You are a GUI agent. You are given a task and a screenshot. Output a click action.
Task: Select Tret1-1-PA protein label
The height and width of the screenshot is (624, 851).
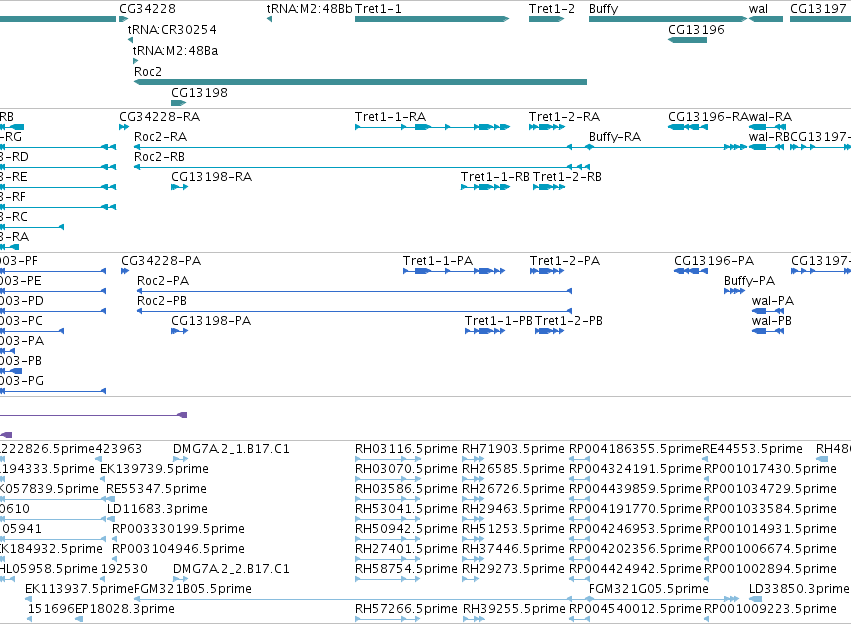(x=438, y=261)
